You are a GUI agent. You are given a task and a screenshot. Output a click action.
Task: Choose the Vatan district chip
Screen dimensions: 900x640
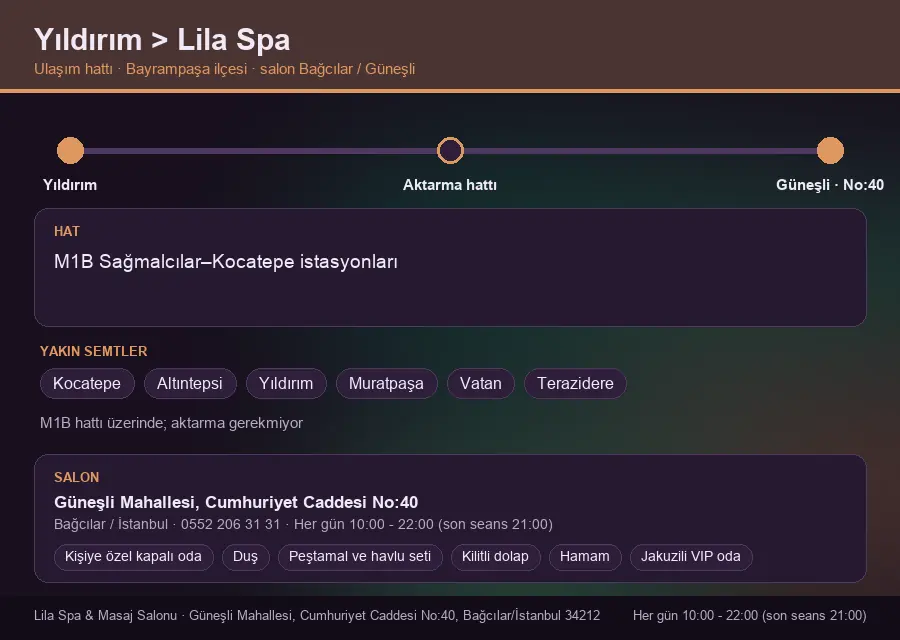481,383
